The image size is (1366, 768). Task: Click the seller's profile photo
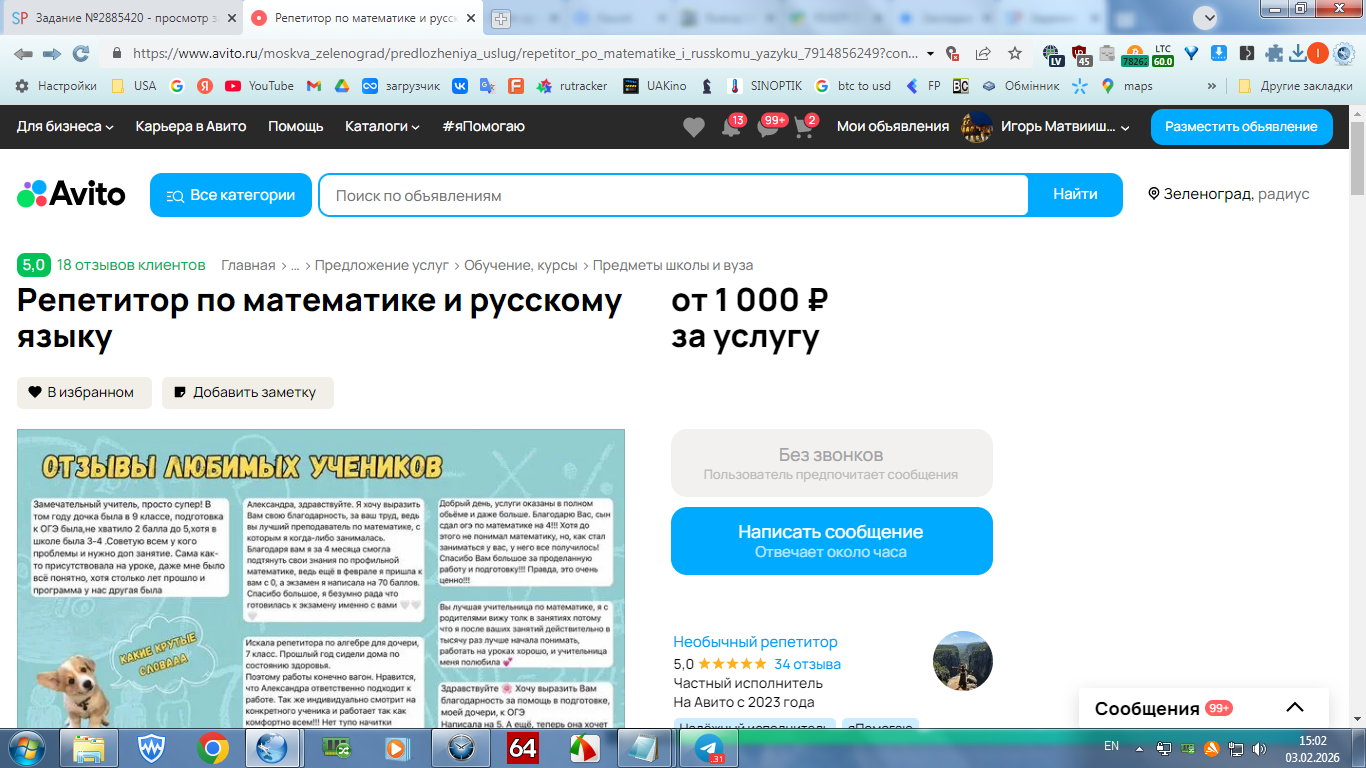point(962,661)
